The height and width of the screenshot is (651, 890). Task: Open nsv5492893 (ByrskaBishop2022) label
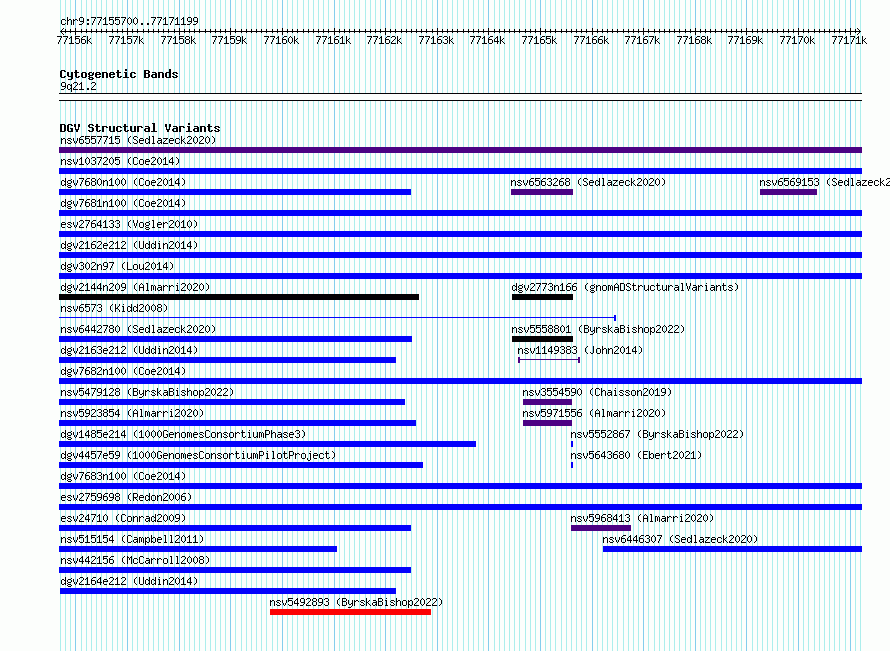tap(356, 602)
